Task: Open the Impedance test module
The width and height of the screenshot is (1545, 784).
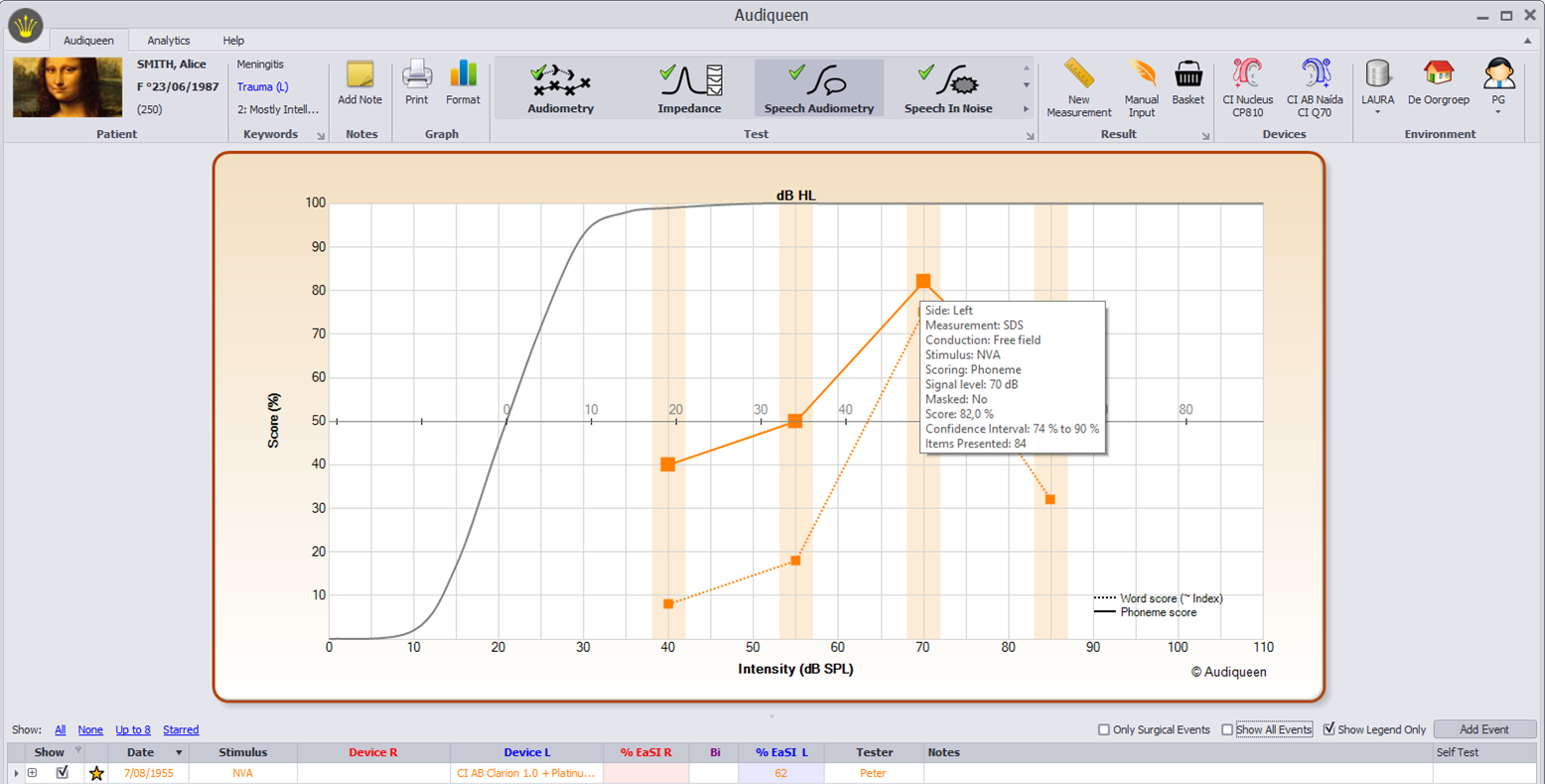Action: 689,87
